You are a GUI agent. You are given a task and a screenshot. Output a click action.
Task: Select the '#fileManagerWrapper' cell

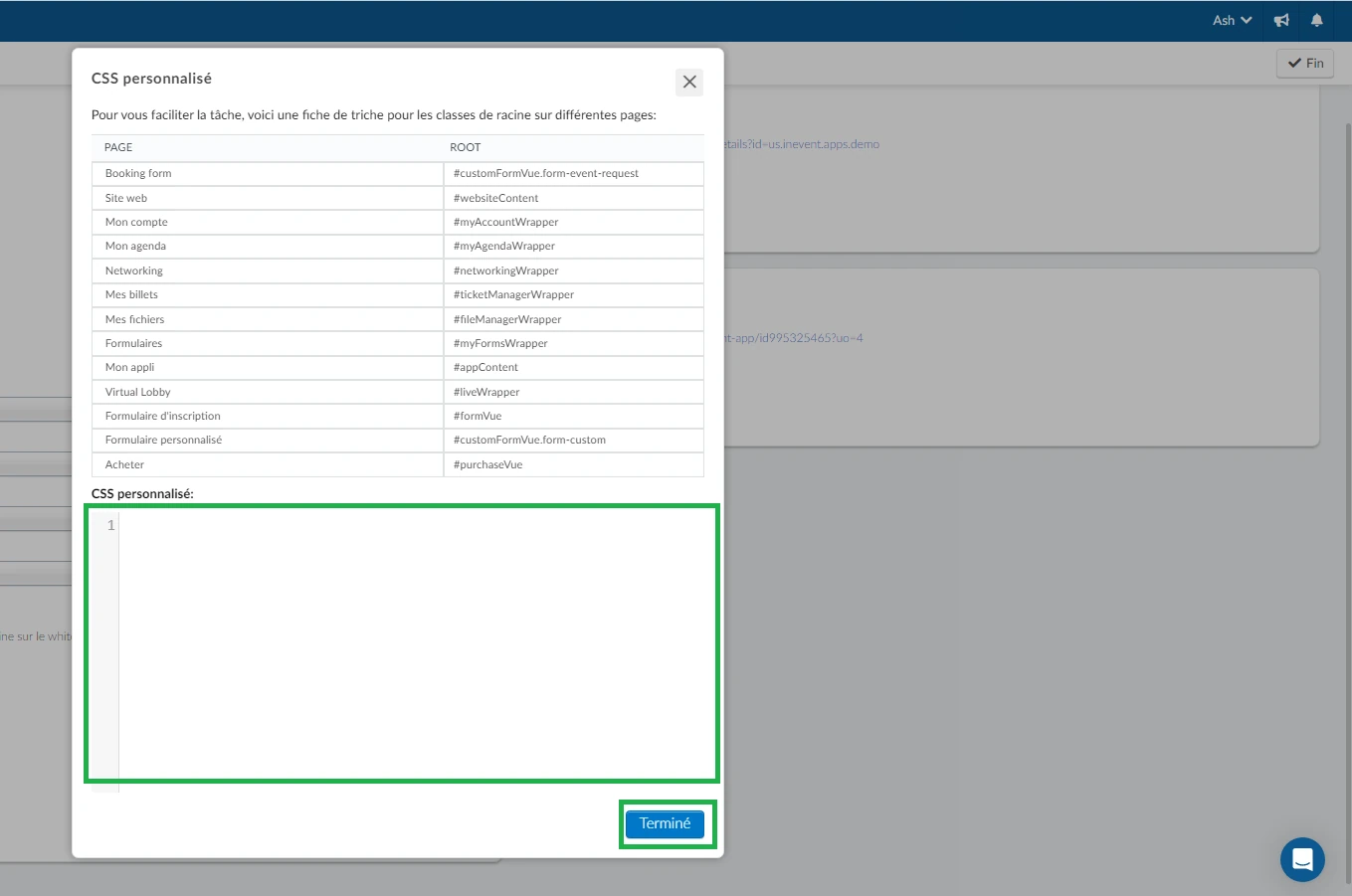pos(574,319)
